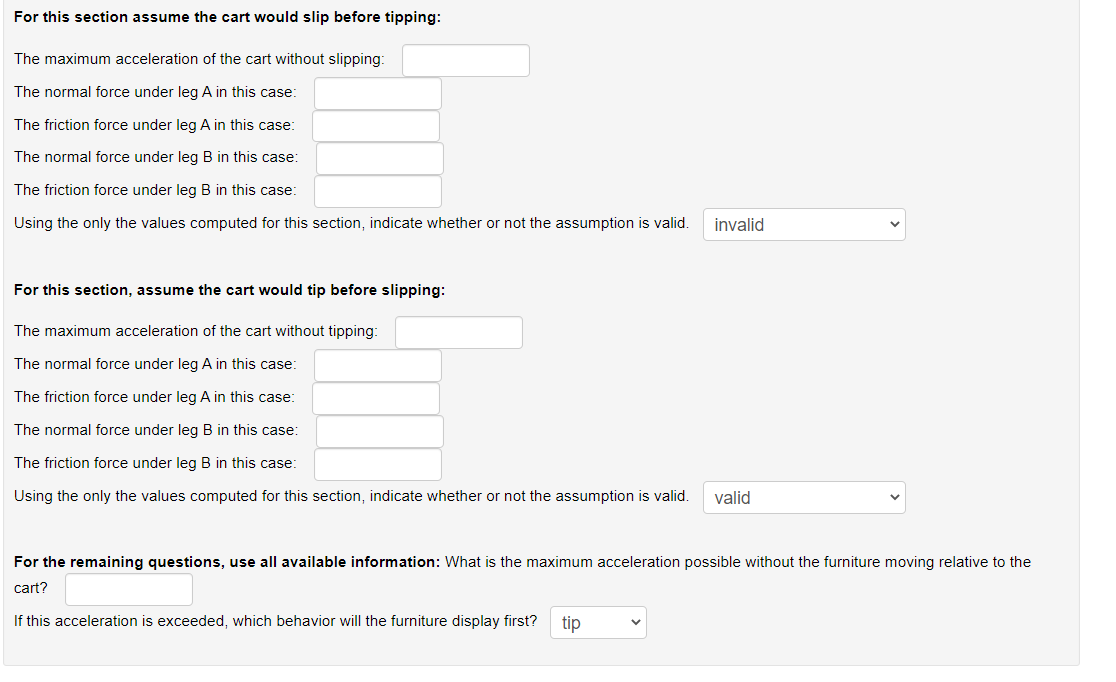This screenshot has height=682, width=1116.
Task: Click leg B normal force field in slip section
Action: [380, 158]
